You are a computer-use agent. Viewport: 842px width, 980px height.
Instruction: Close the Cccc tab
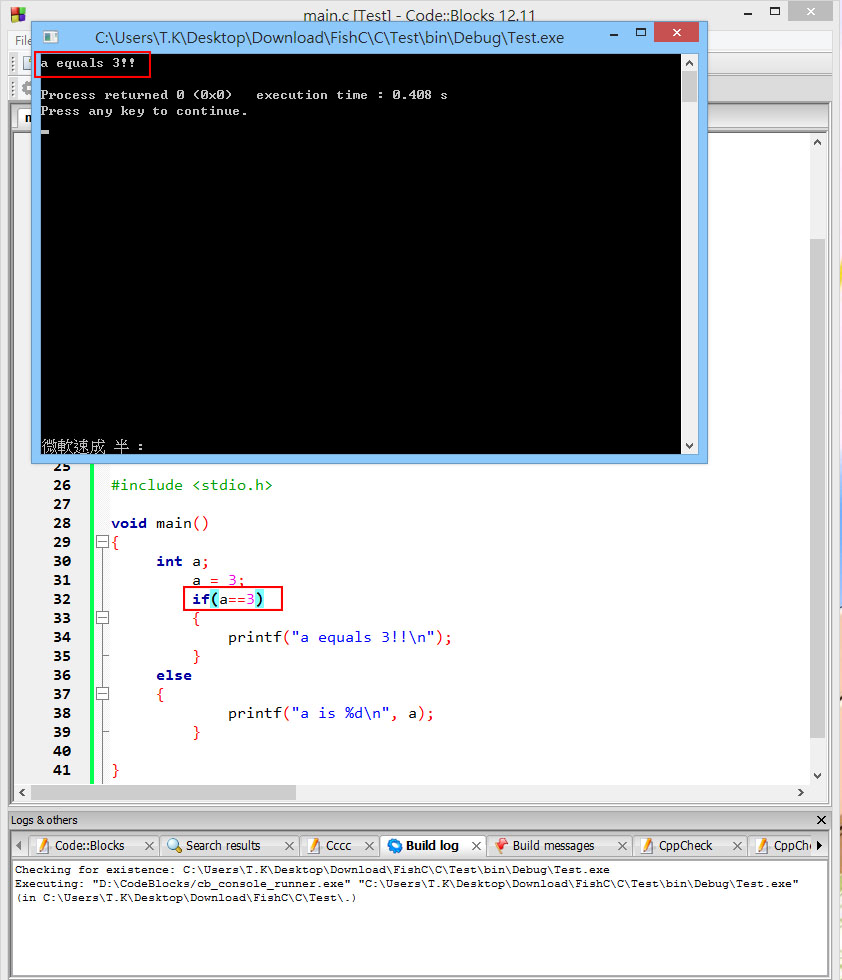coord(369,846)
